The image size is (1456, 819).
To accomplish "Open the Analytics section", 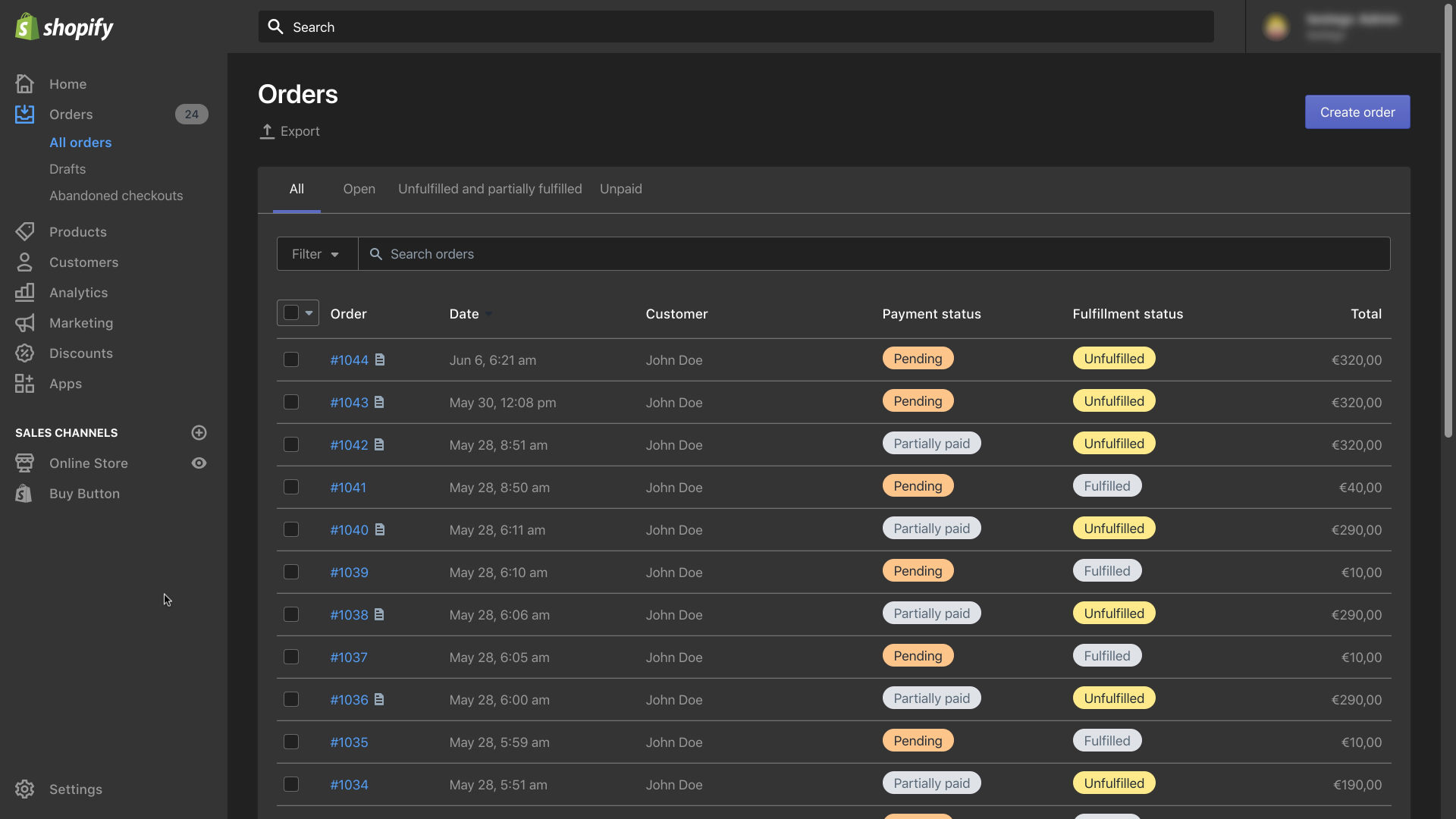I will click(x=77, y=292).
